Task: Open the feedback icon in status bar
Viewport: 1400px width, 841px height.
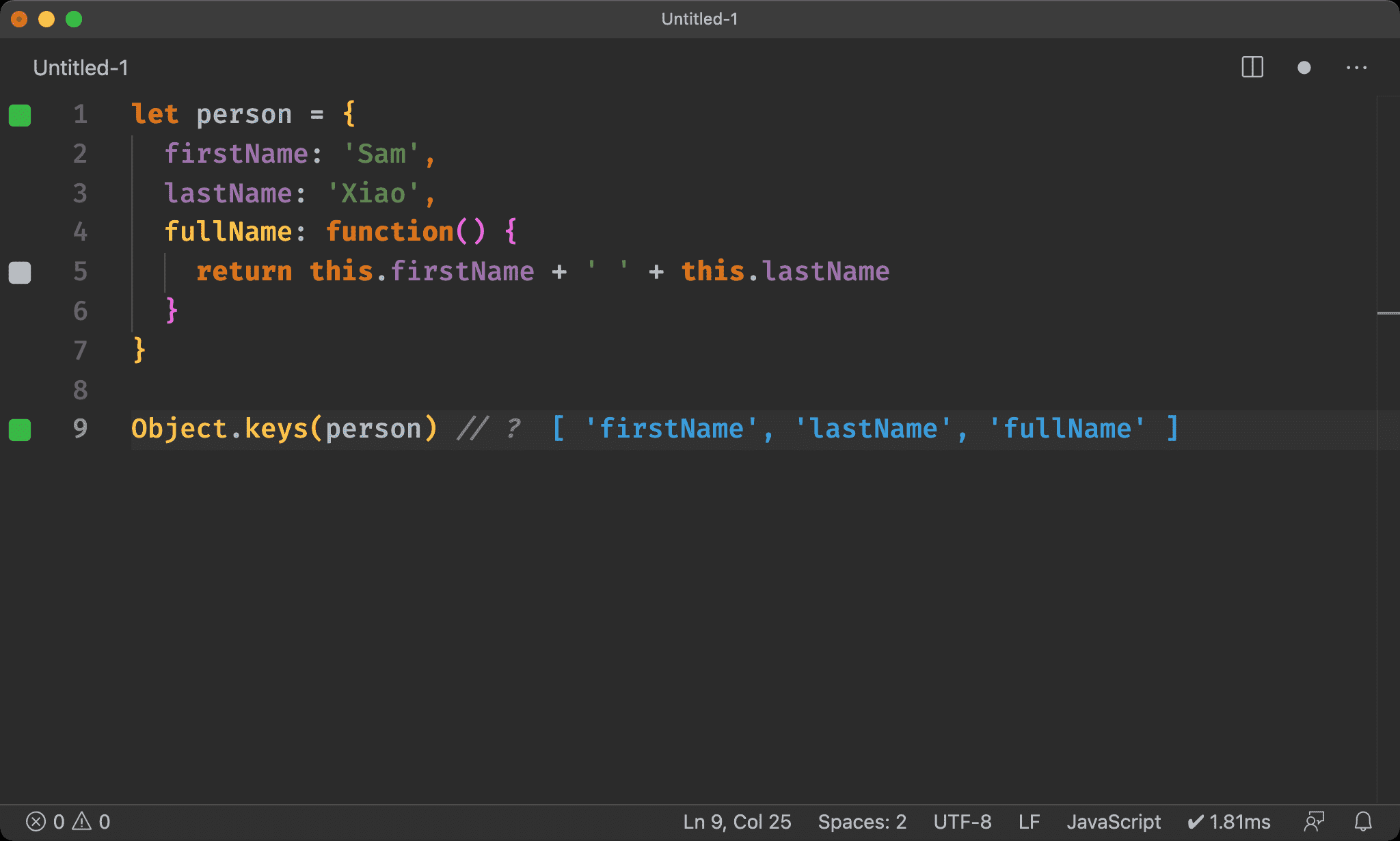Action: tap(1314, 821)
